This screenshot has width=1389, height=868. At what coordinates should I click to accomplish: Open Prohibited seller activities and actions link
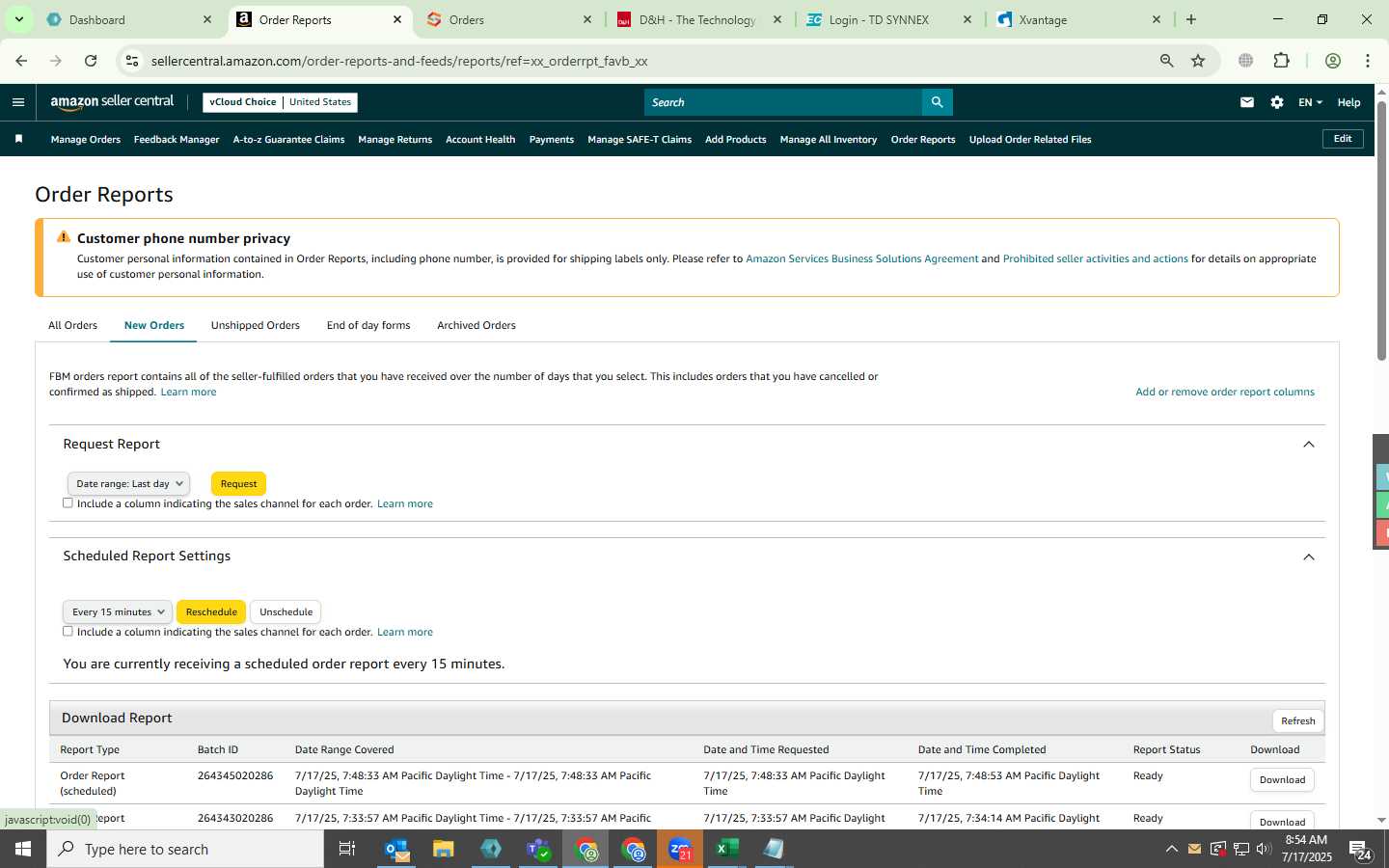pyautogui.click(x=1096, y=258)
